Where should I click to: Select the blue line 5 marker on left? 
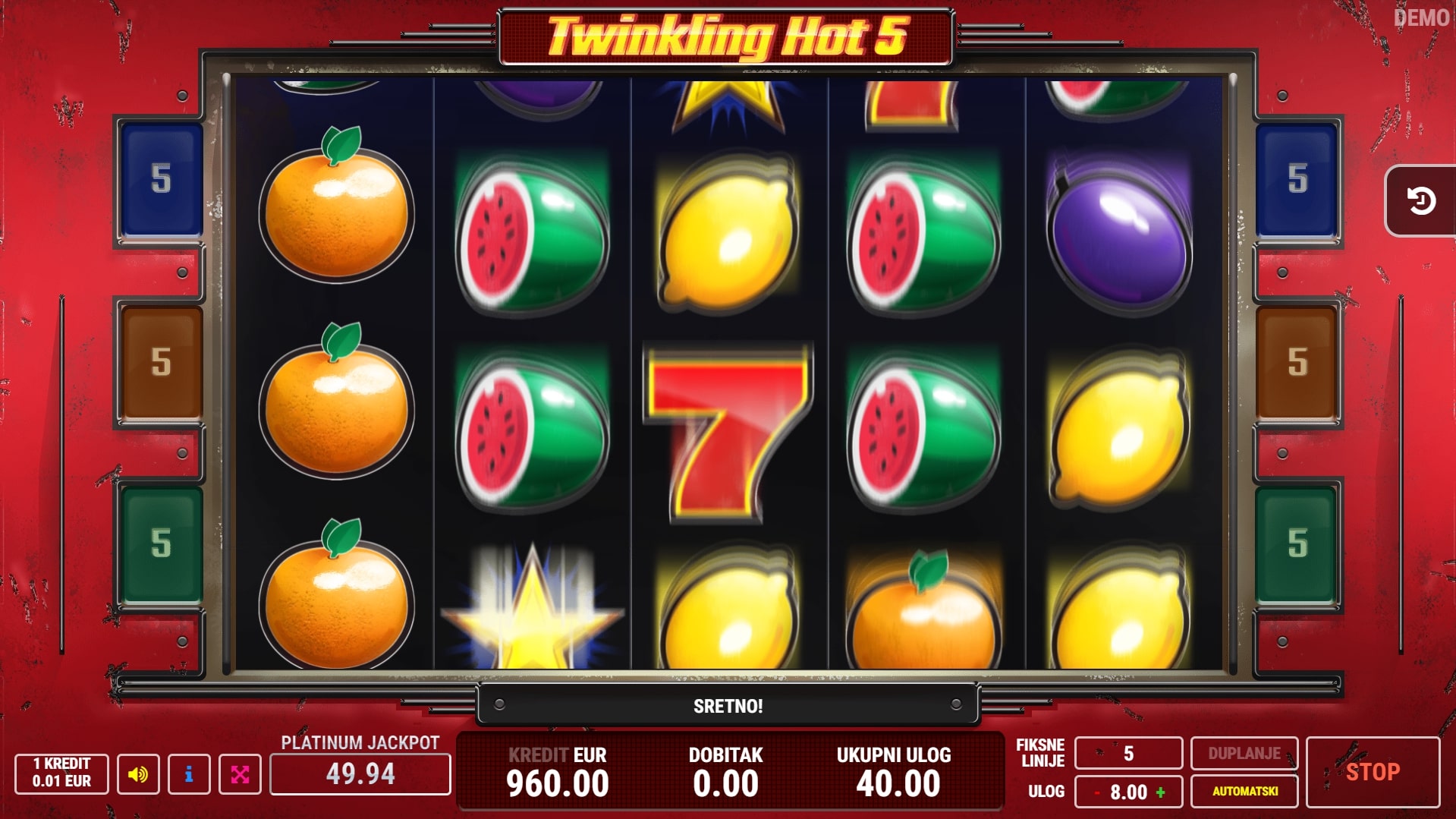point(160,180)
